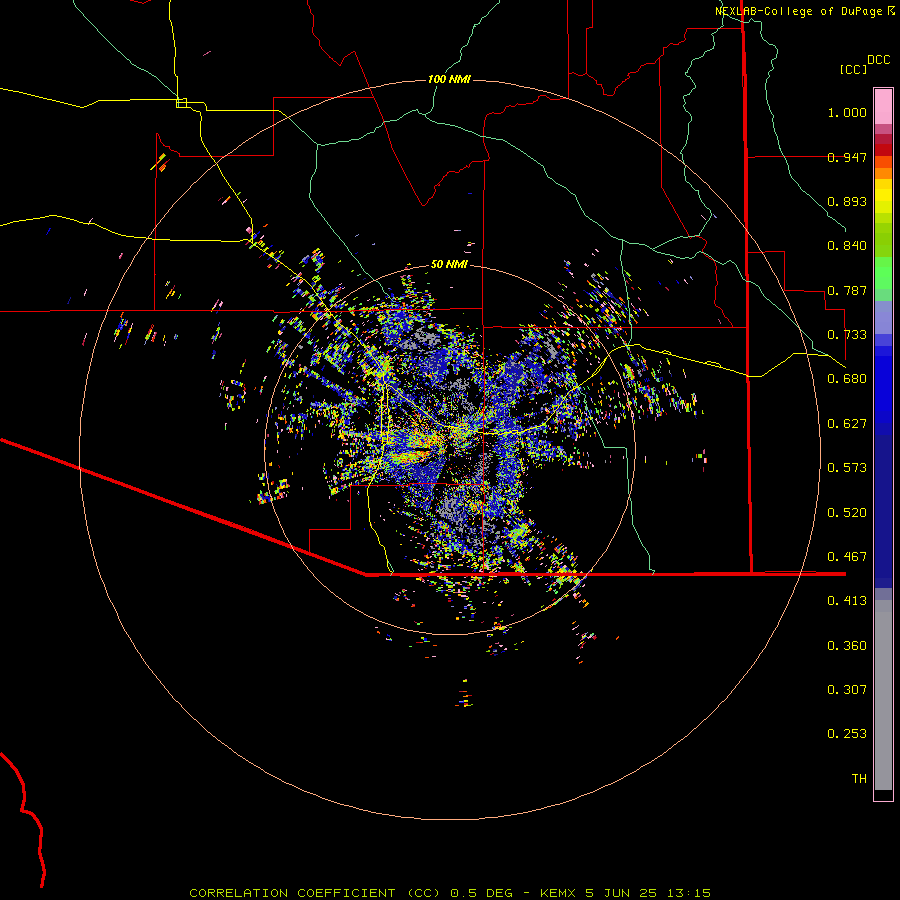This screenshot has height=900, width=900.
Task: Select the DCC legend title
Action: pos(878,59)
